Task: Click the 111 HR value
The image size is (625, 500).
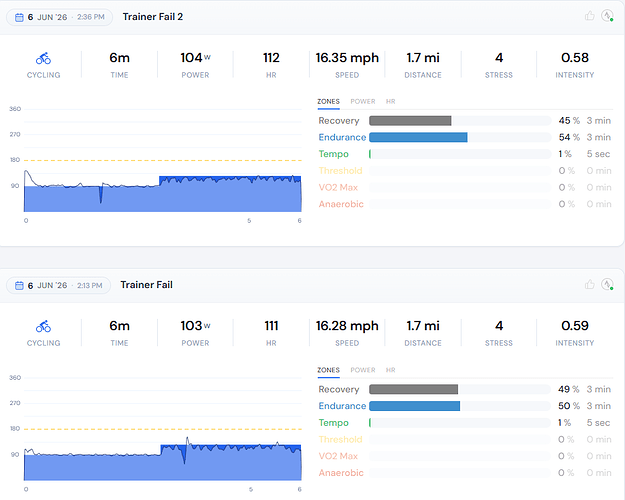Action: [271, 326]
